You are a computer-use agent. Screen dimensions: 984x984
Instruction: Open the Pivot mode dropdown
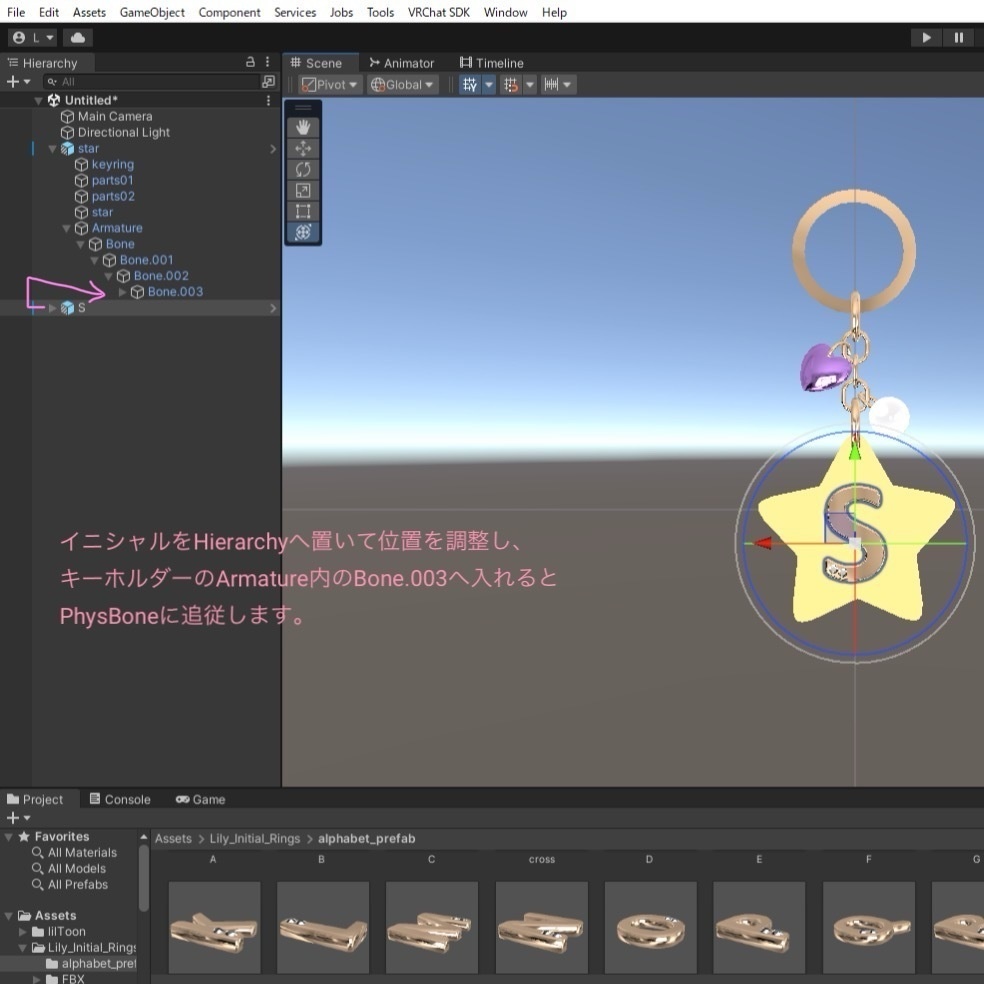(x=328, y=84)
